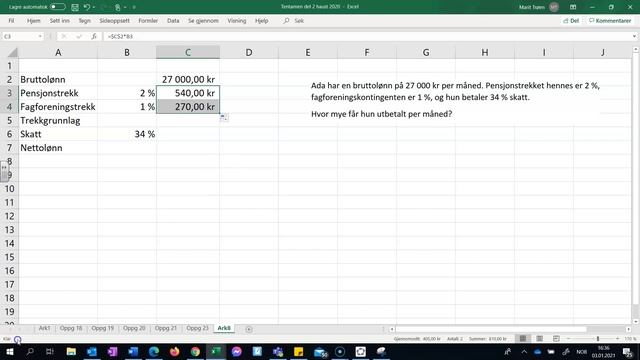Open the Auto Fill Options button
Screen dimensions: 640x360
point(224,118)
